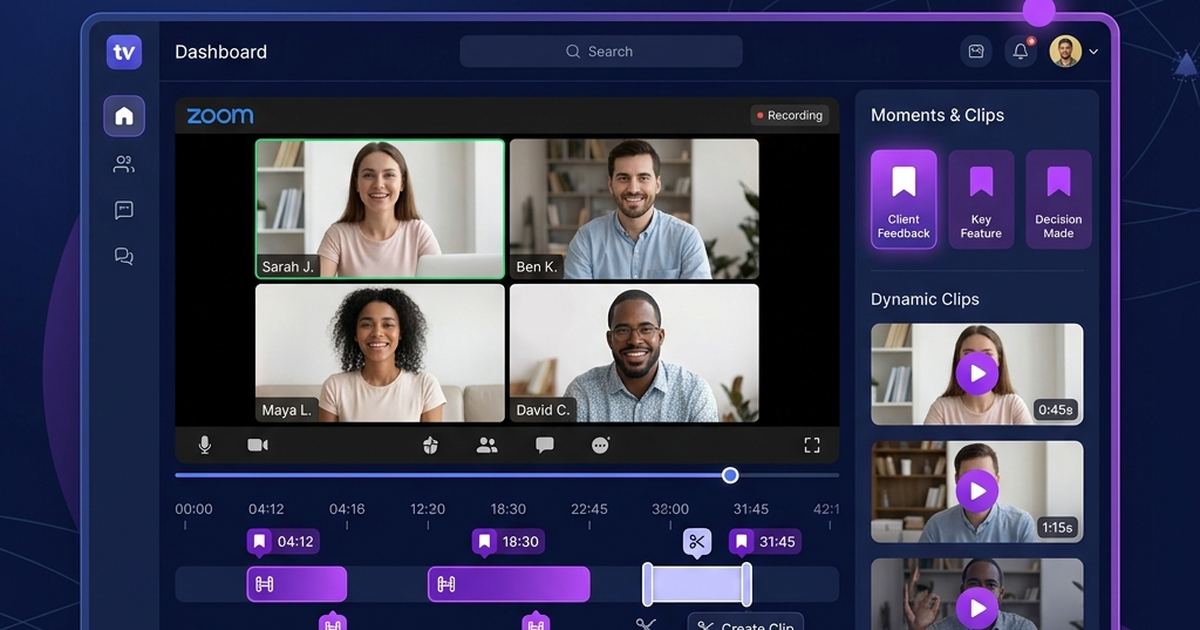Click the 18:30 bookmark marker

point(508,542)
